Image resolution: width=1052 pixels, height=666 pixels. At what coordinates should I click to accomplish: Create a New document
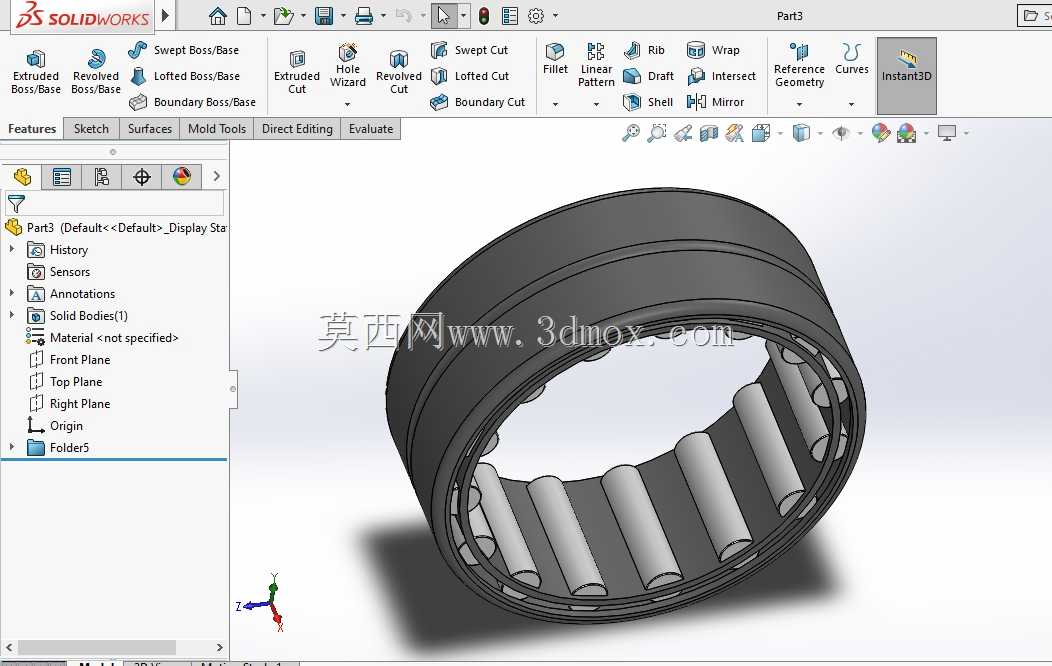coord(244,15)
